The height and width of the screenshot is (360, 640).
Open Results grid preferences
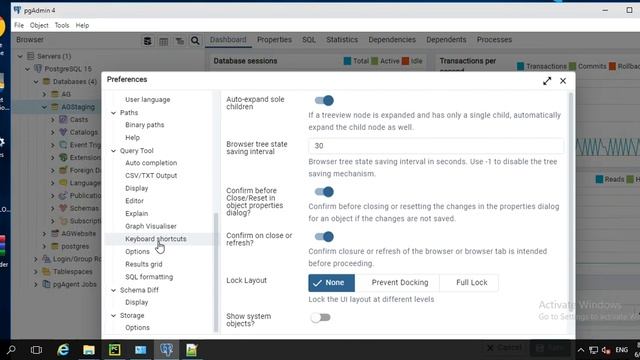[x=144, y=264]
